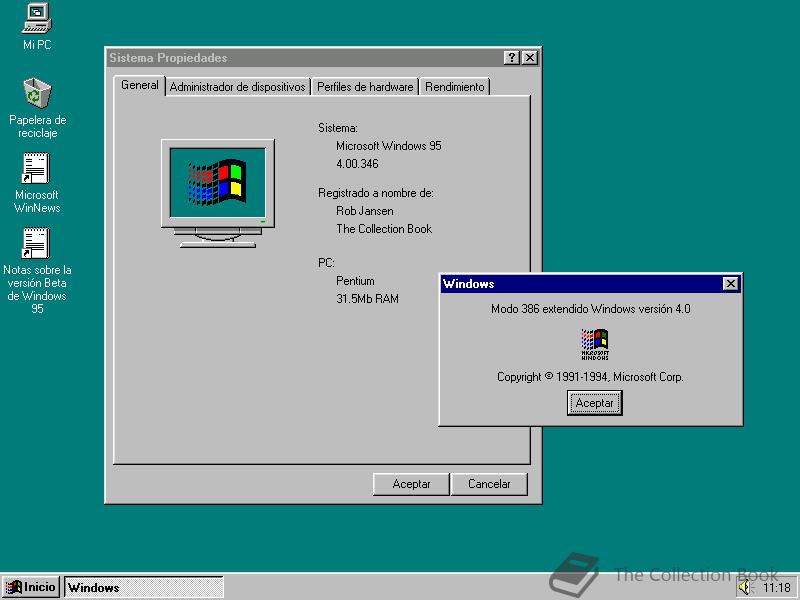The height and width of the screenshot is (600, 800).
Task: Close the Windows about dialog
Action: [731, 284]
